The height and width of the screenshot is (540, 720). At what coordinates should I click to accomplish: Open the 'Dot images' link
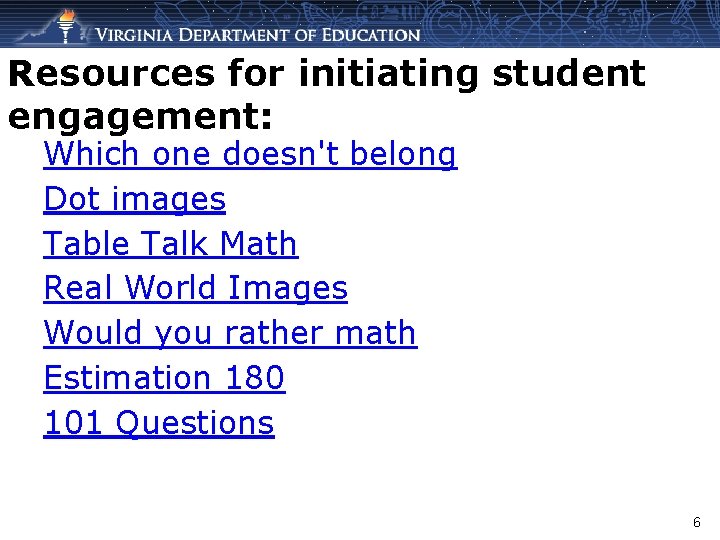point(135,200)
